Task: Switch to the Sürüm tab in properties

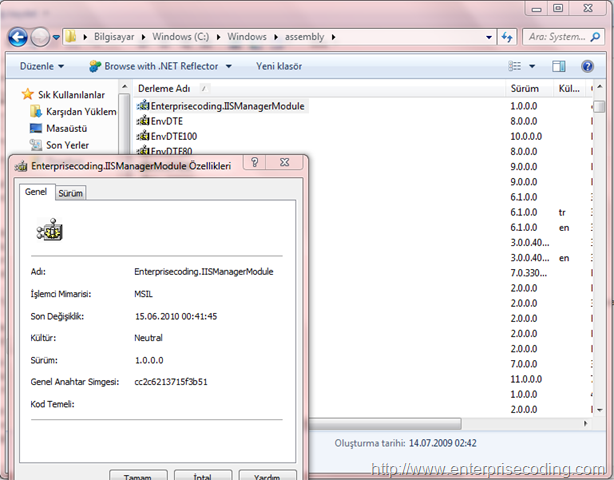Action: pyautogui.click(x=70, y=193)
